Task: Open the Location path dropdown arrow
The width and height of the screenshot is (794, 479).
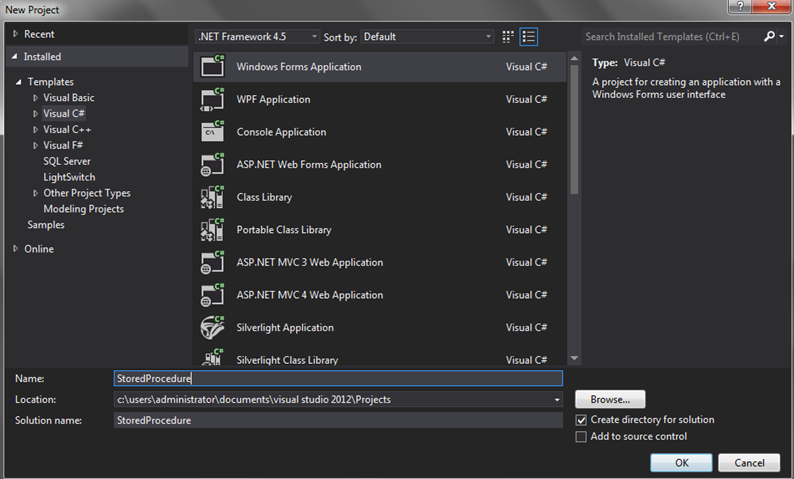Action: point(557,400)
